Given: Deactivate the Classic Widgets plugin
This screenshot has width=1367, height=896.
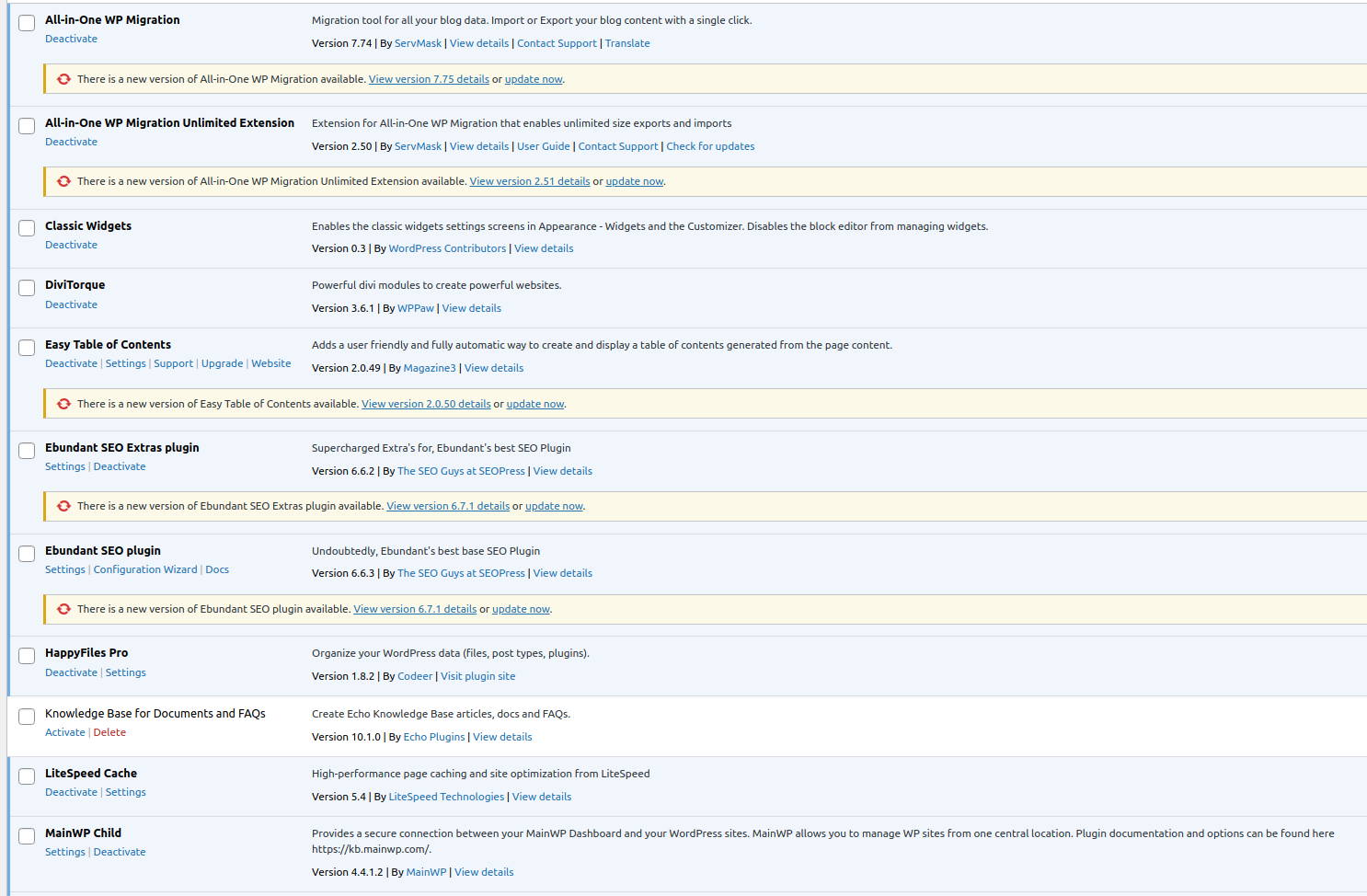Looking at the screenshot, I should point(71,245).
